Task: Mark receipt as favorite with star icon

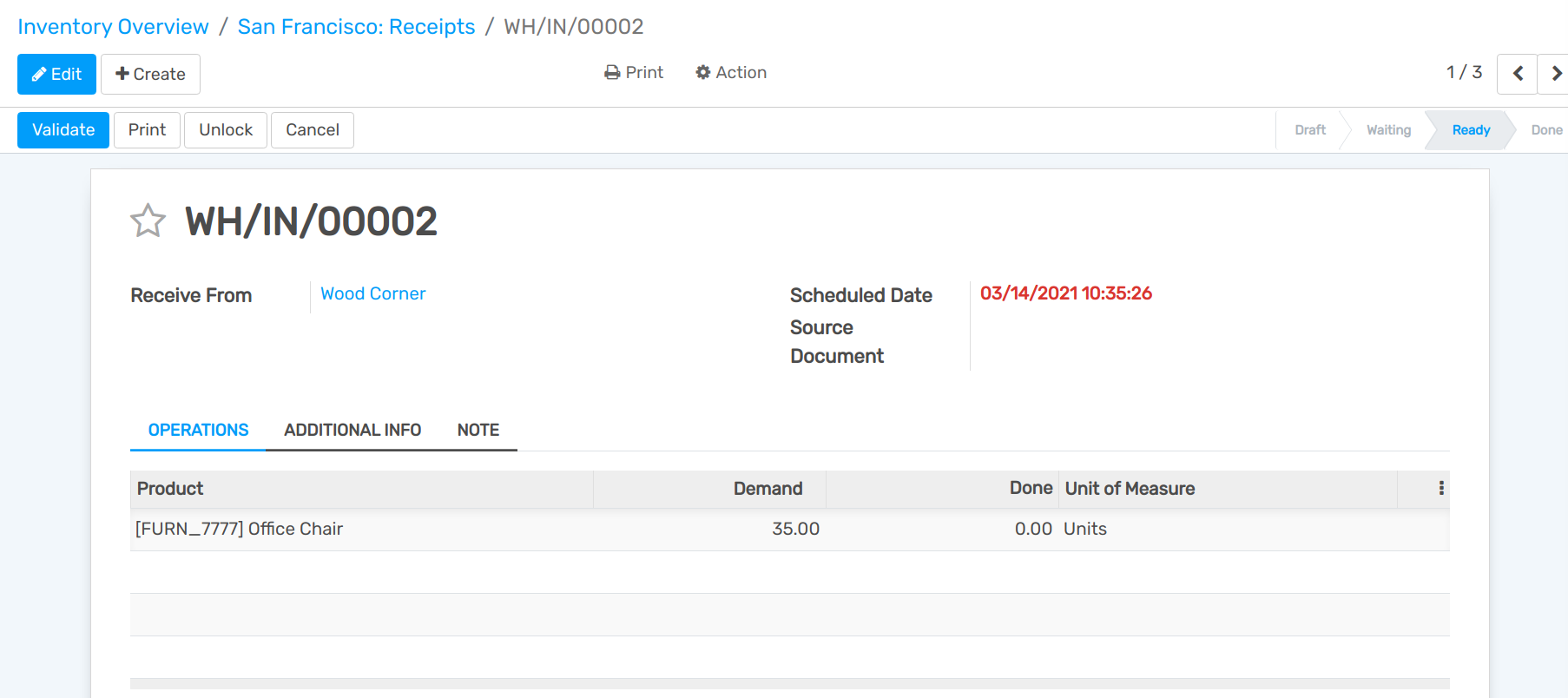Action: tap(148, 221)
